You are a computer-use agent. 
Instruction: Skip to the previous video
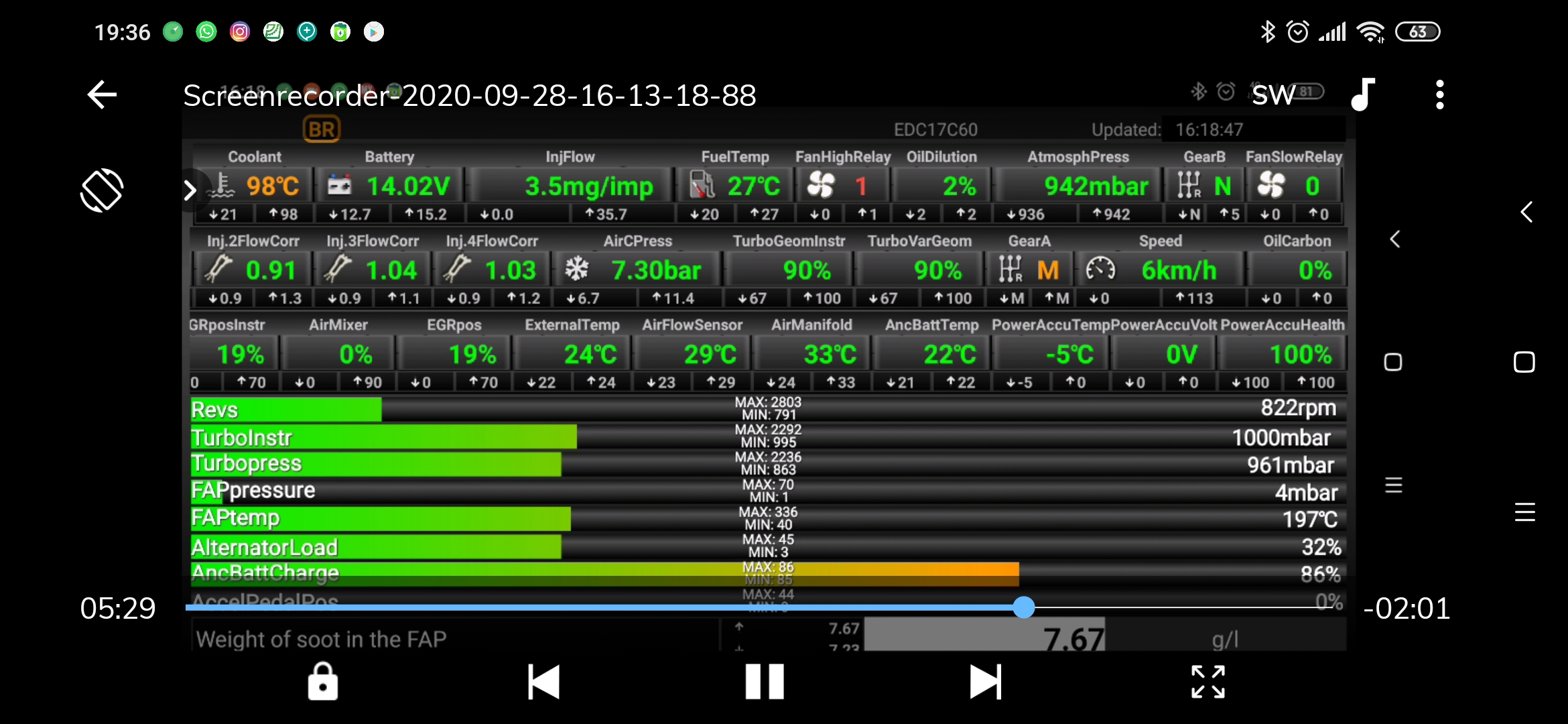click(543, 682)
